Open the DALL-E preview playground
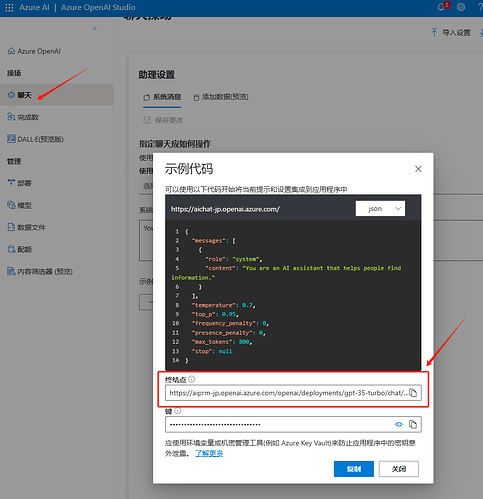This screenshot has height=499, width=483. (35, 139)
